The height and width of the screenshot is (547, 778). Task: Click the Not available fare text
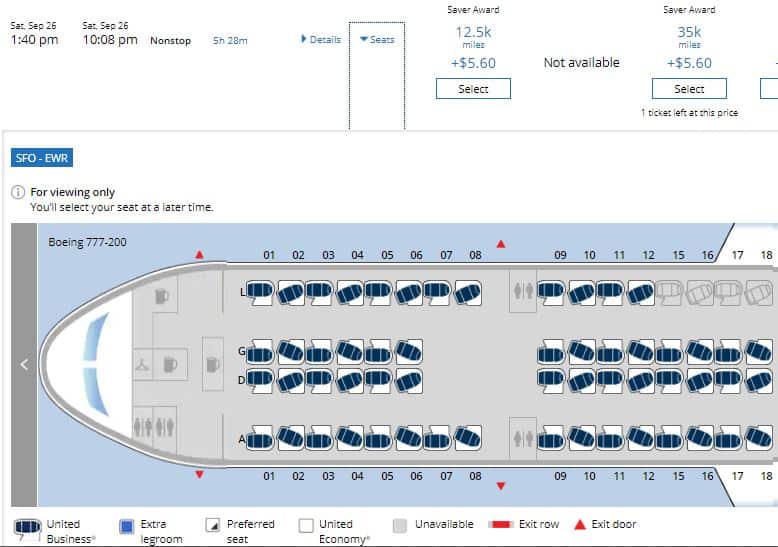[582, 63]
